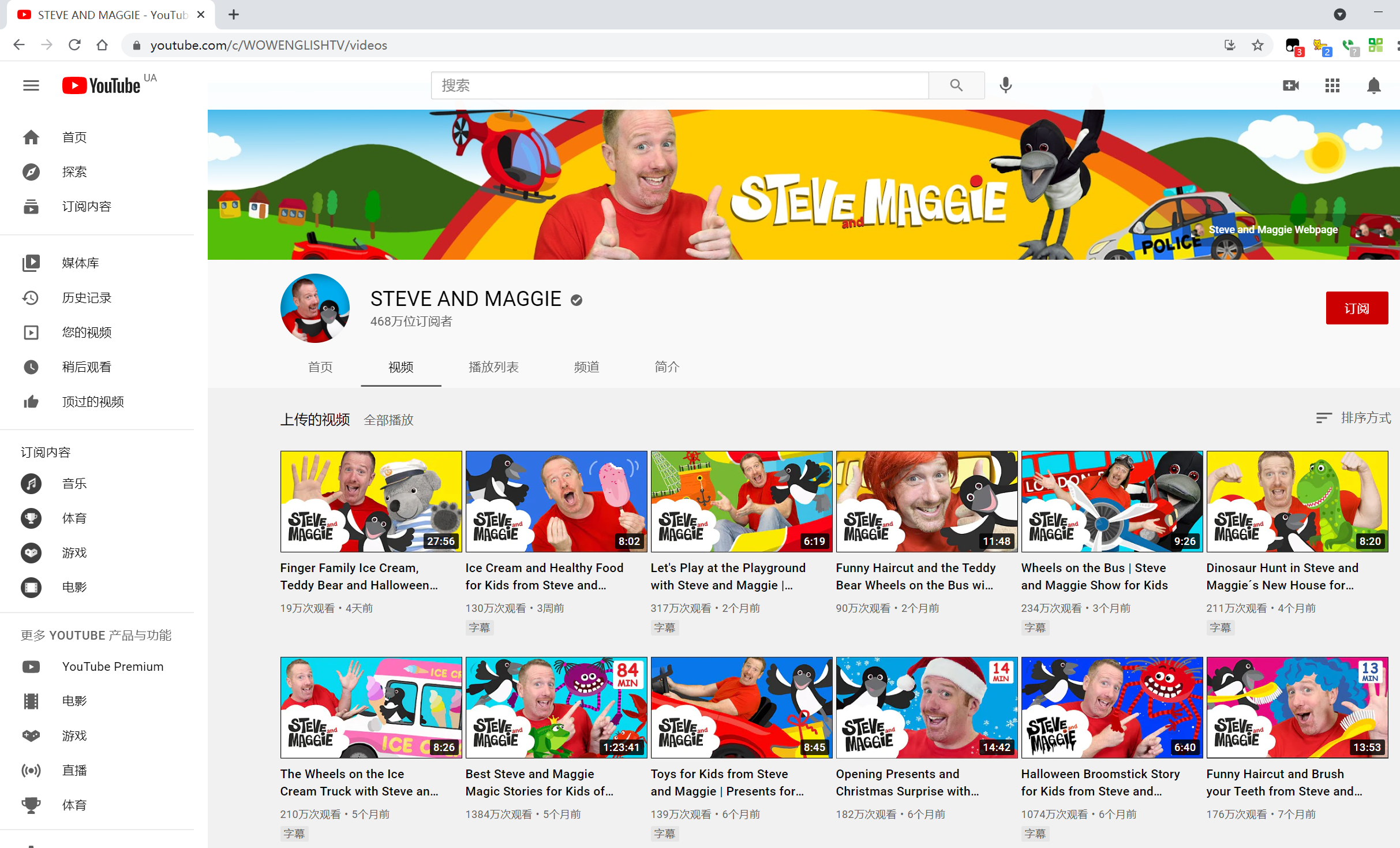
Task: Click the green squares extension icon
Action: point(1376,45)
